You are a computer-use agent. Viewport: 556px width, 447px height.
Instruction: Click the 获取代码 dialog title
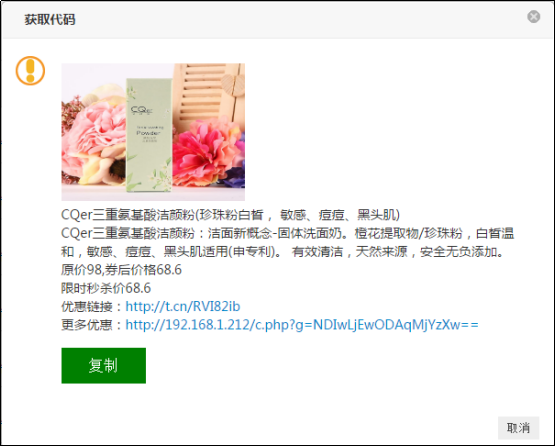[50, 19]
